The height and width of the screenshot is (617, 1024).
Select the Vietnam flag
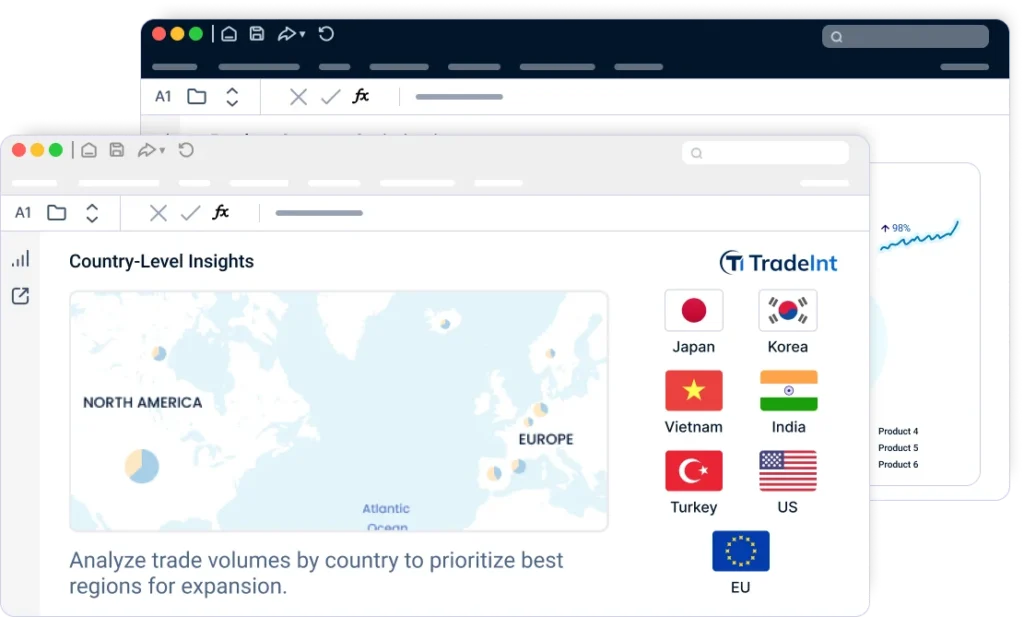694,390
